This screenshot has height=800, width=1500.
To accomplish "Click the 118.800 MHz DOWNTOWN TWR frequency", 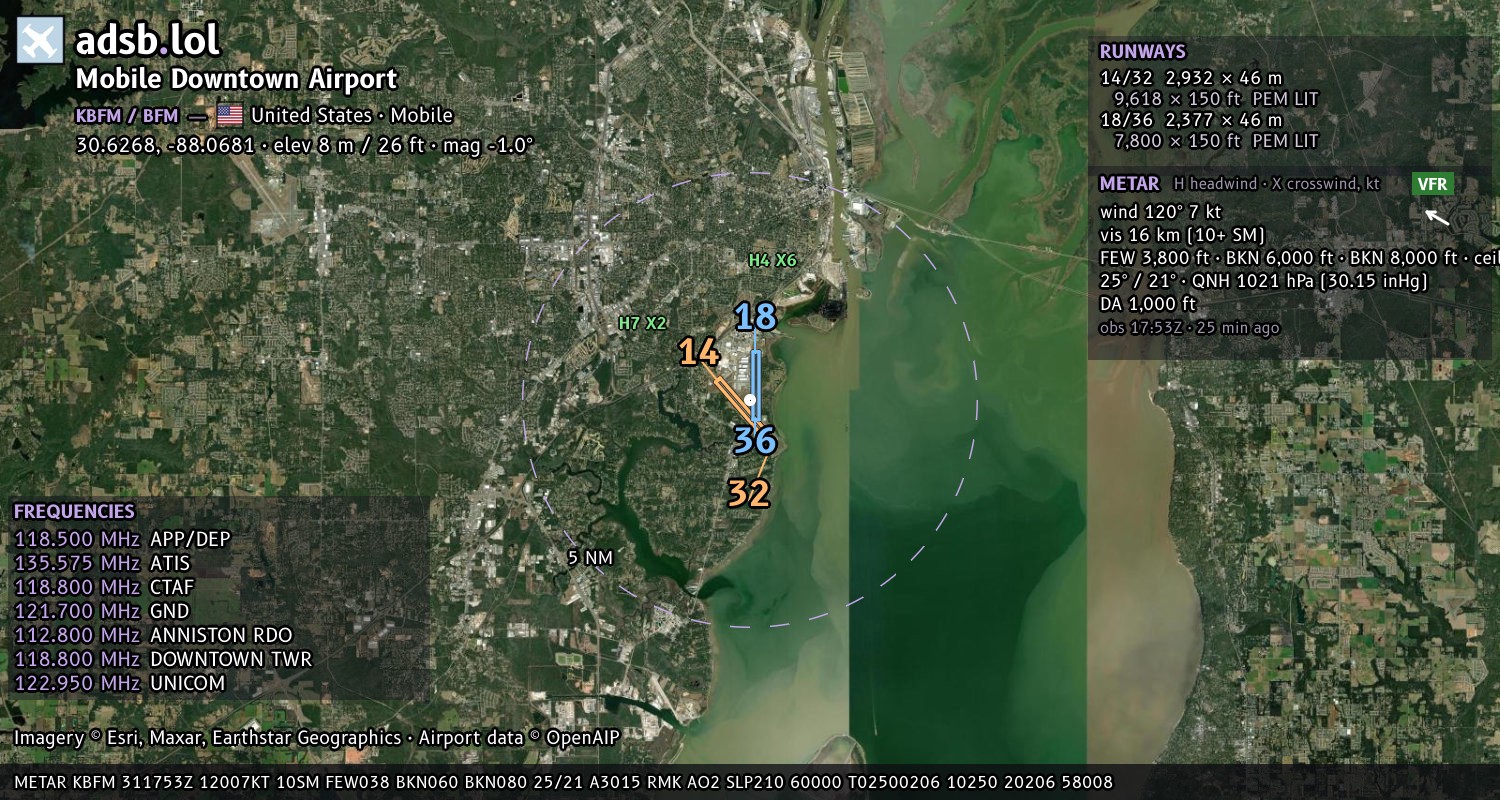I will point(163,659).
